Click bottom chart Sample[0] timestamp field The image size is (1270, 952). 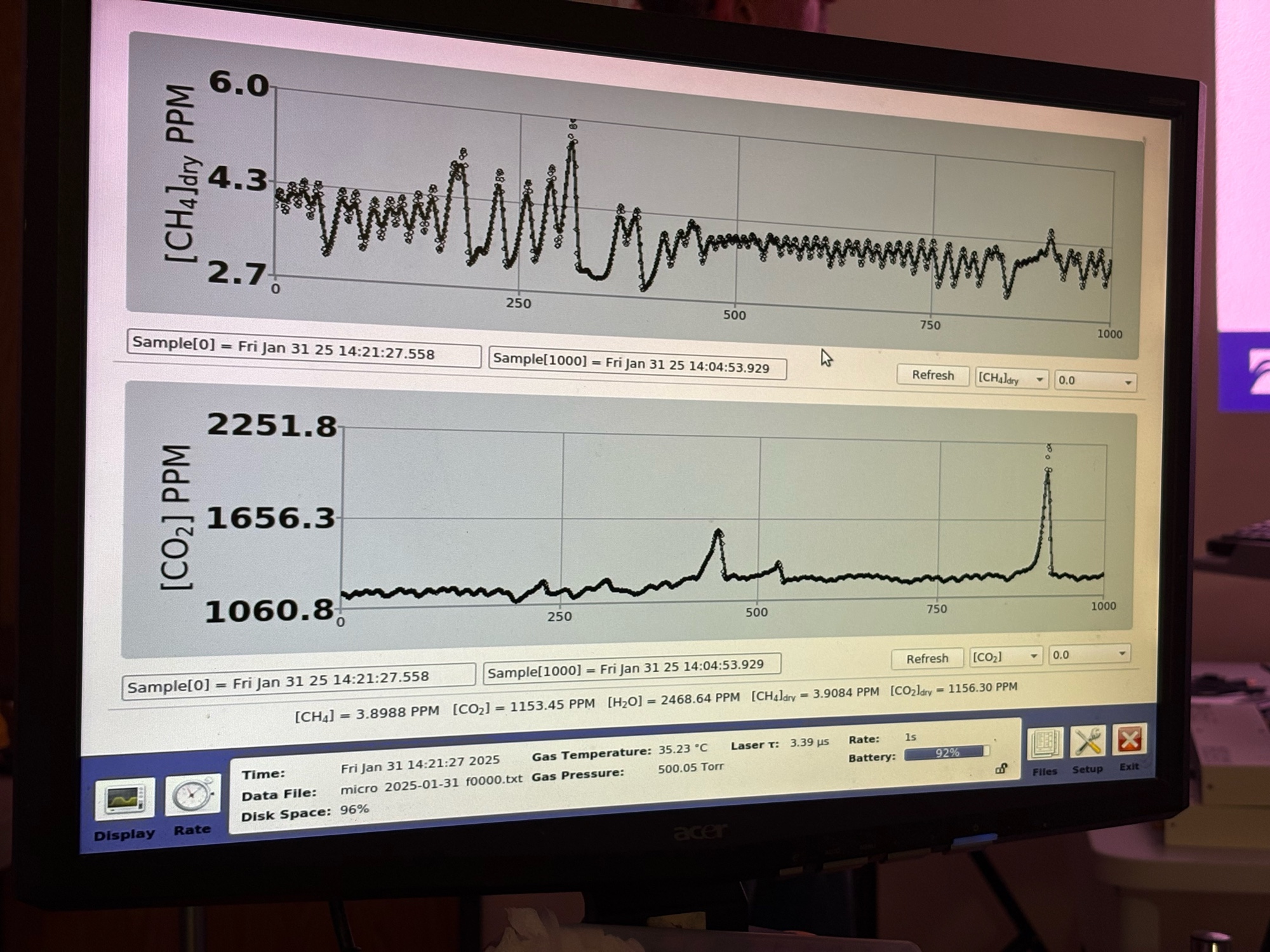(x=298, y=681)
